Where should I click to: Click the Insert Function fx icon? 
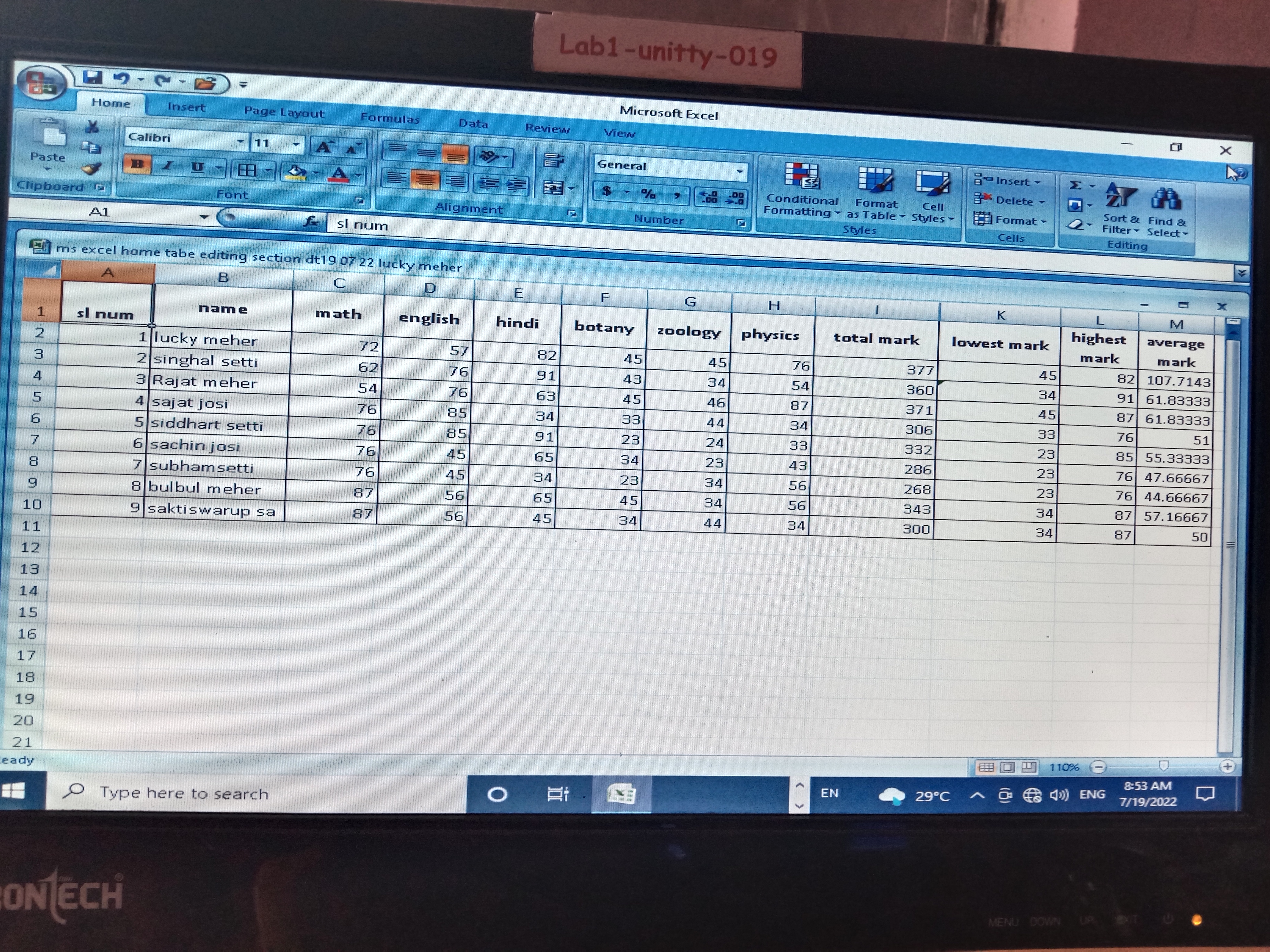[310, 221]
